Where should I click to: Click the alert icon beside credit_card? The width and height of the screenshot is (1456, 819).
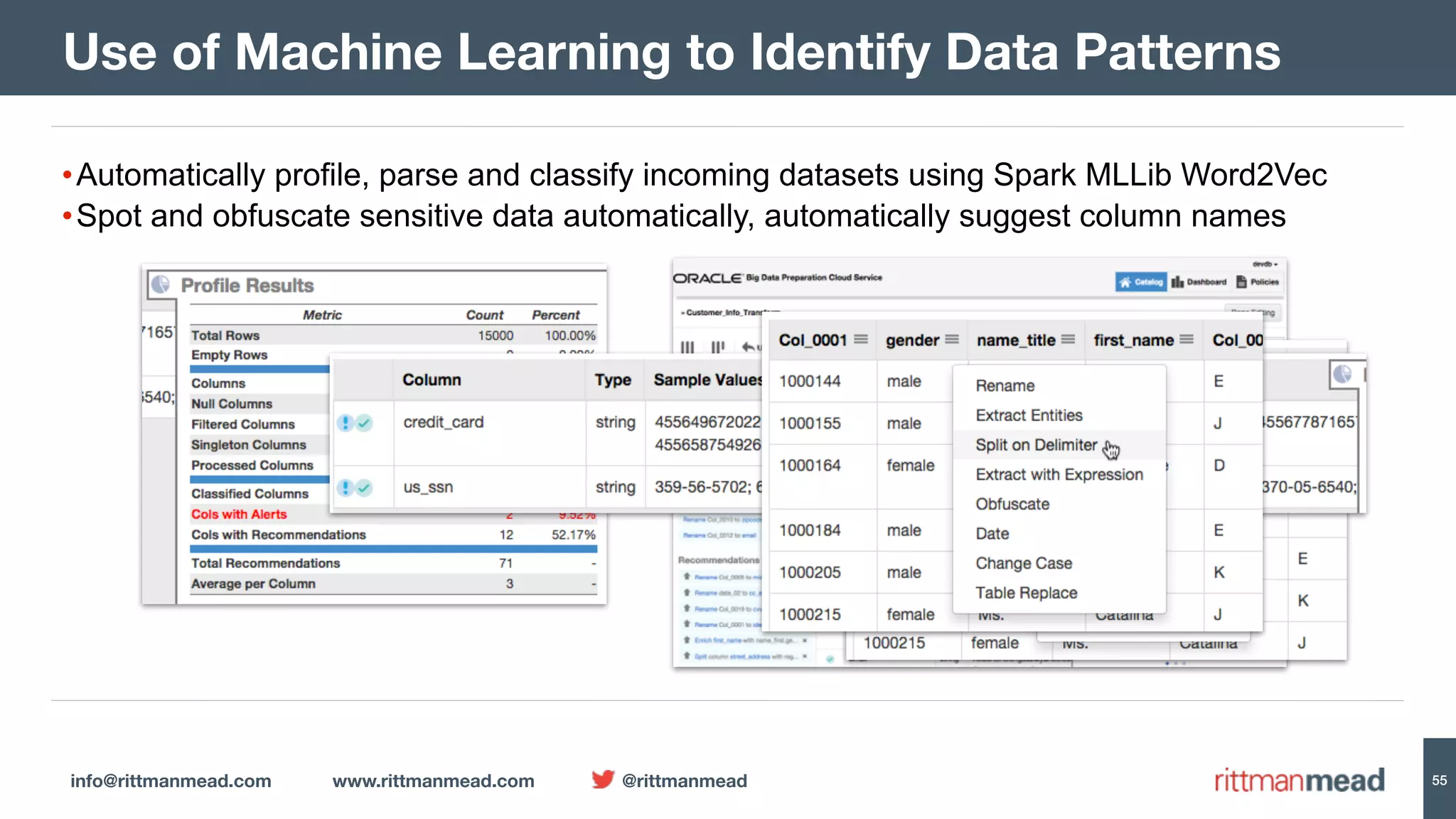pyautogui.click(x=346, y=423)
